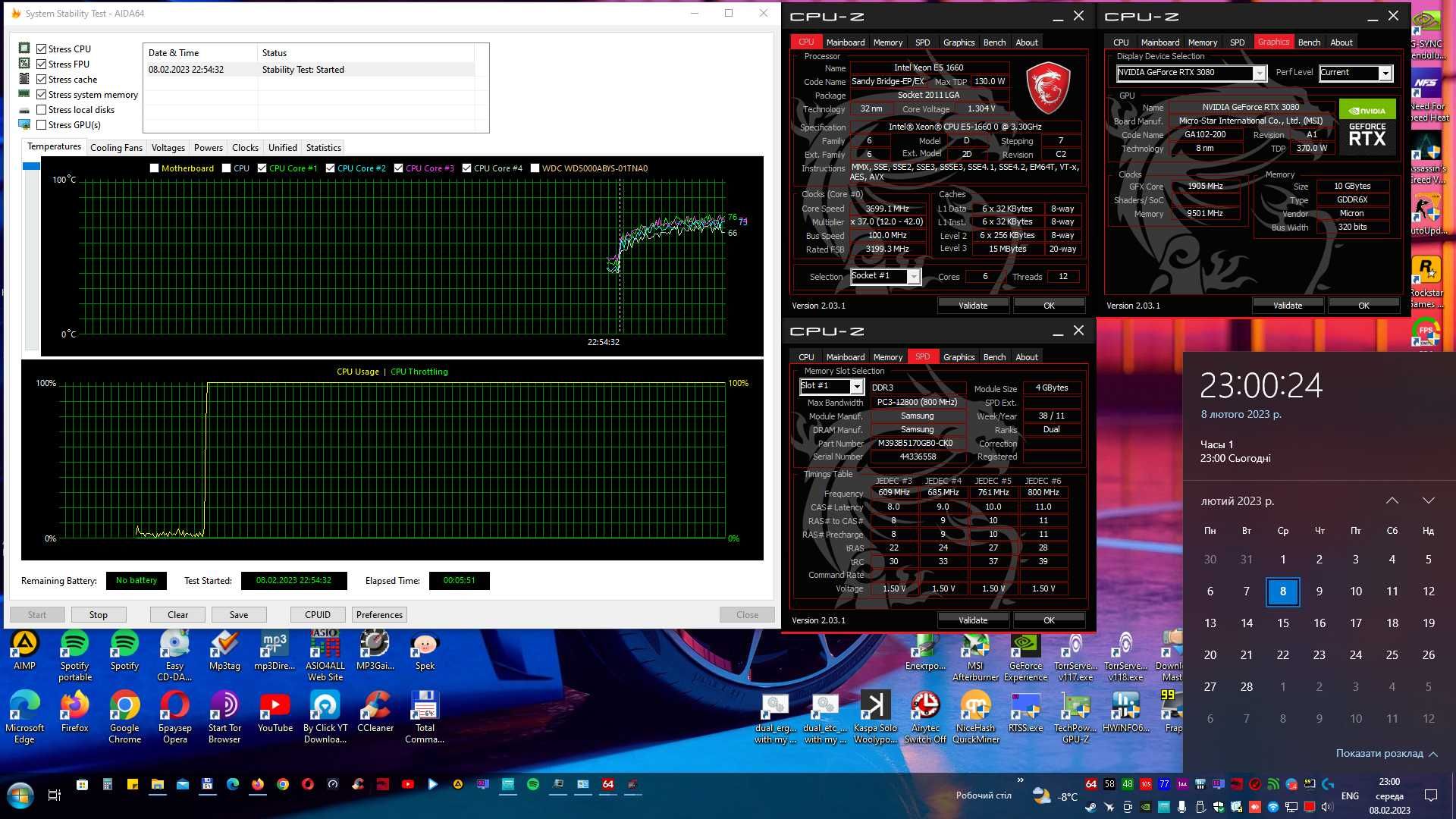
Task: Open Airytec Switch Off desktop icon
Action: [x=925, y=717]
